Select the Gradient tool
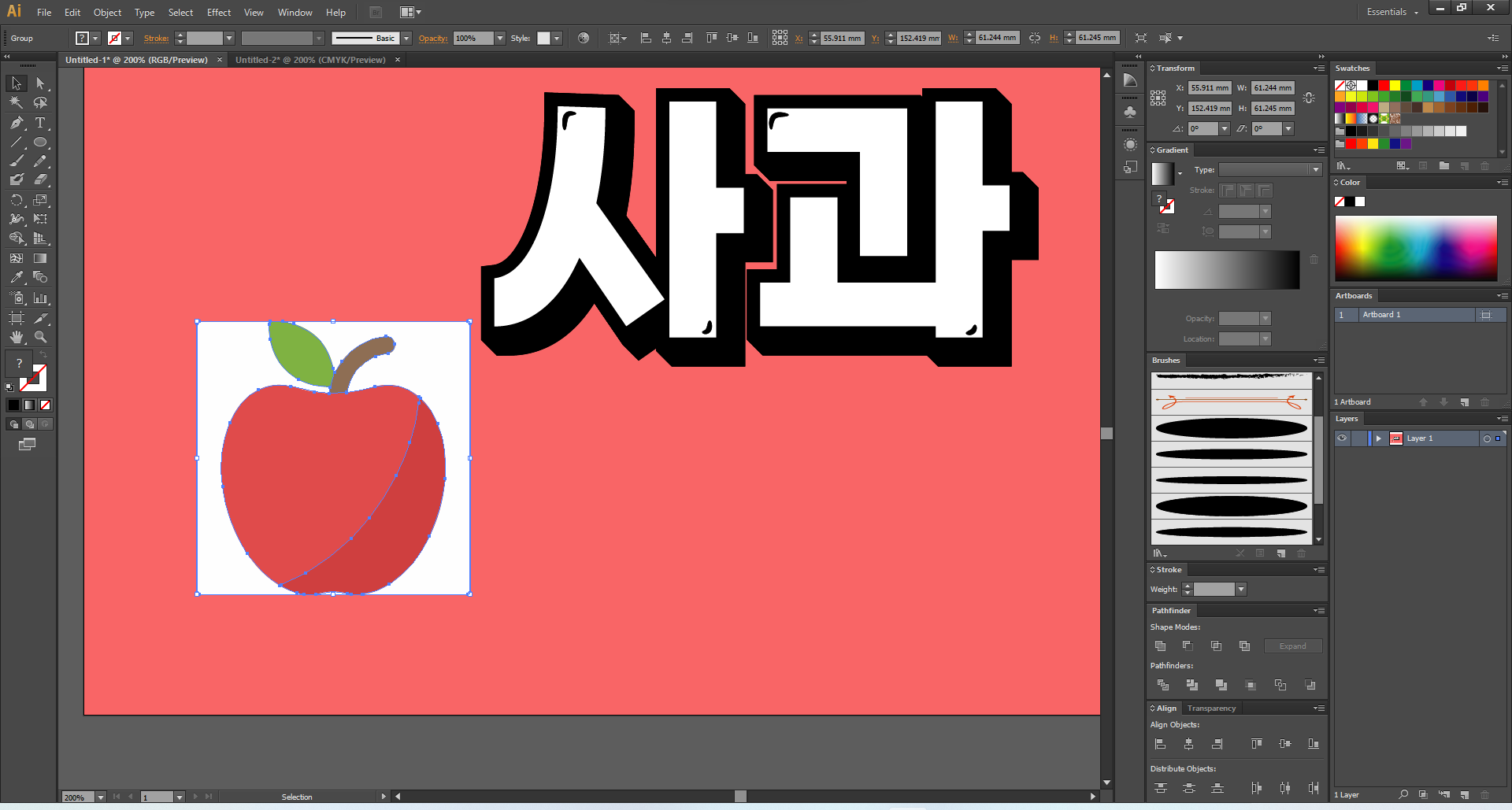The width and height of the screenshot is (1512, 810). pyautogui.click(x=40, y=258)
